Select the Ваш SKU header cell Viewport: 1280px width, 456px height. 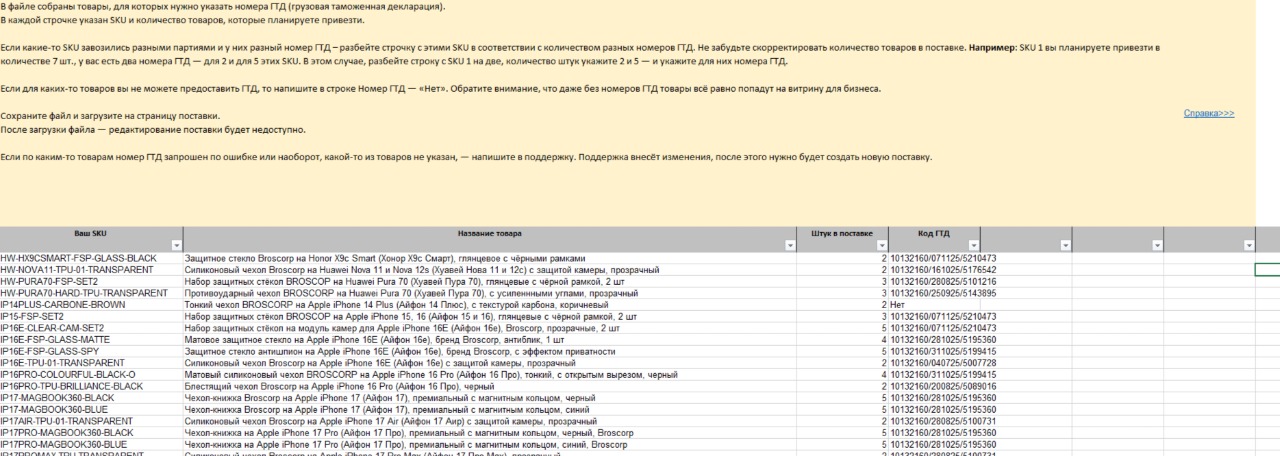point(92,238)
